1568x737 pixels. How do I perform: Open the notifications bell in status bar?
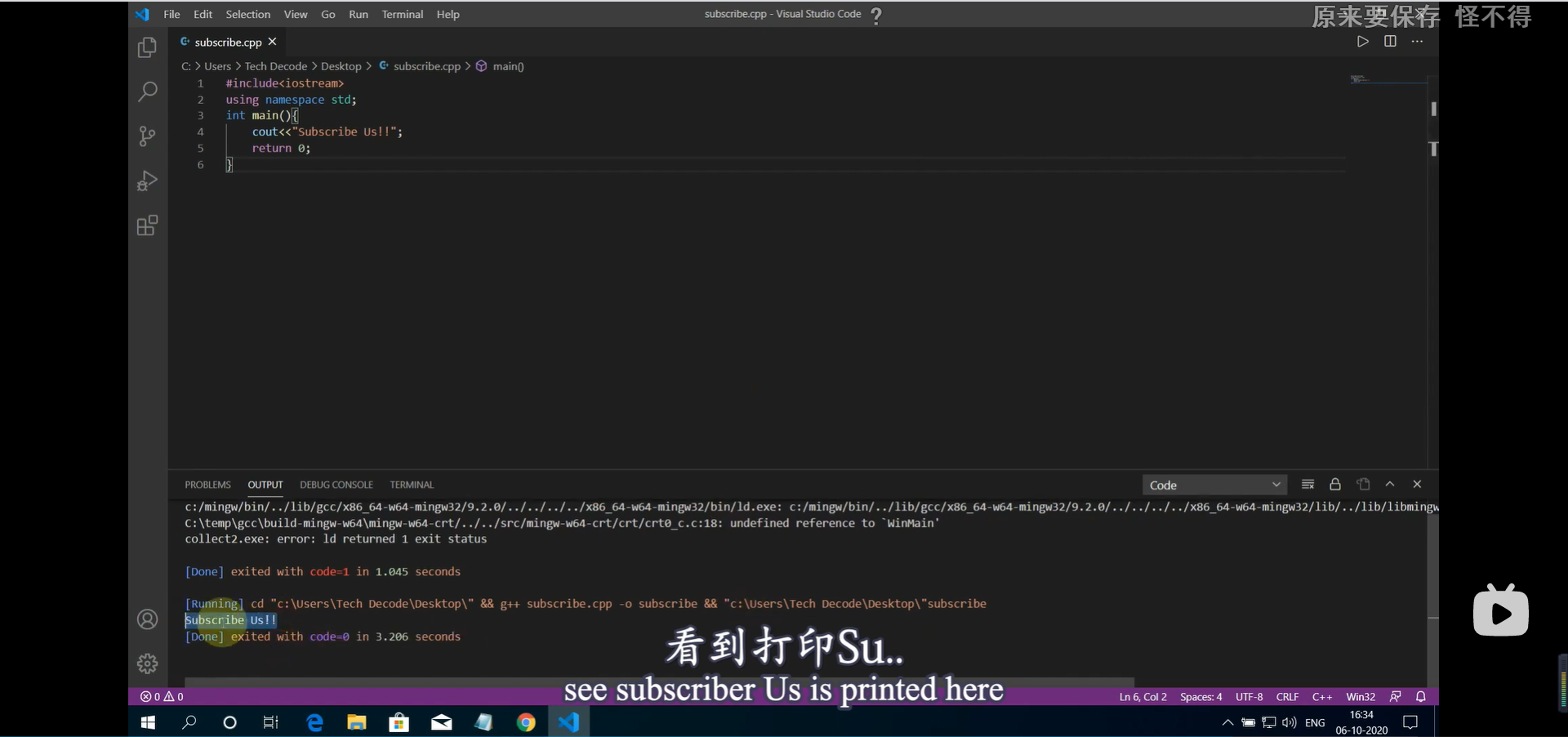1420,697
